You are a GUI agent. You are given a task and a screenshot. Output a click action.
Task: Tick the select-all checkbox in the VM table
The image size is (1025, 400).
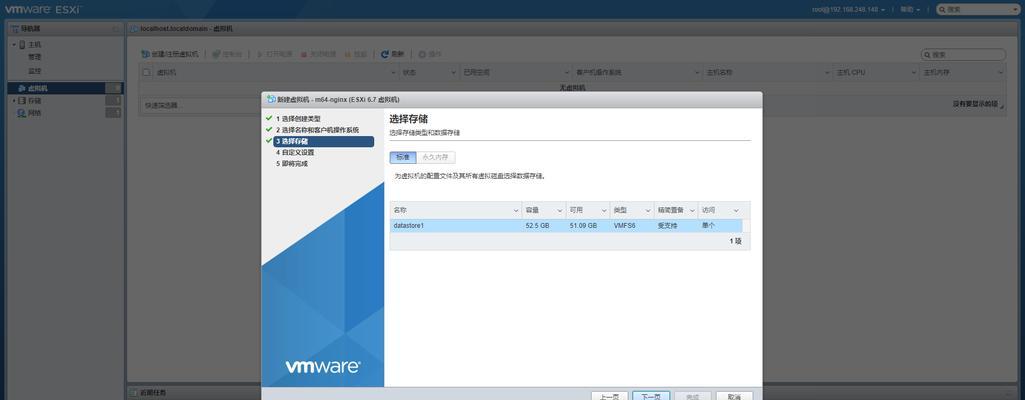coord(146,73)
